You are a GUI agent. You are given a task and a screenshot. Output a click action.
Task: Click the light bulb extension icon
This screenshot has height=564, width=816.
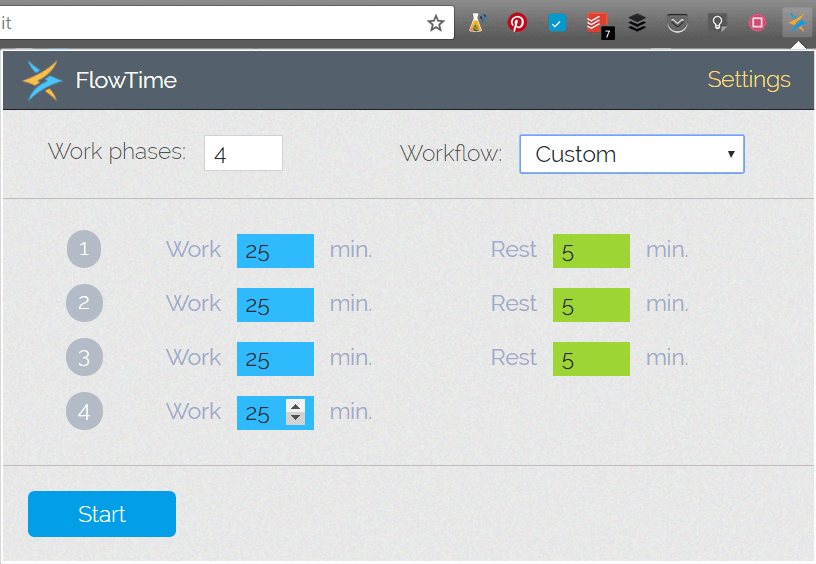(718, 23)
